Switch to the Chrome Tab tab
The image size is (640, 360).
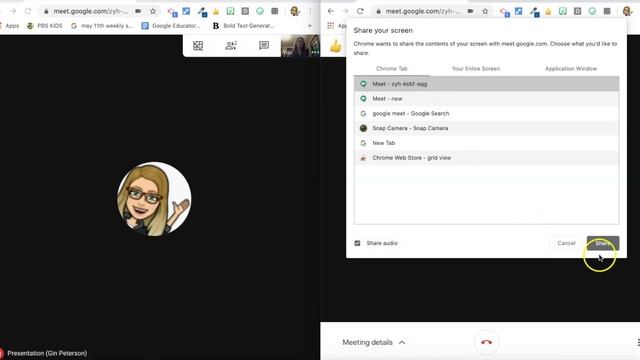tap(391, 69)
